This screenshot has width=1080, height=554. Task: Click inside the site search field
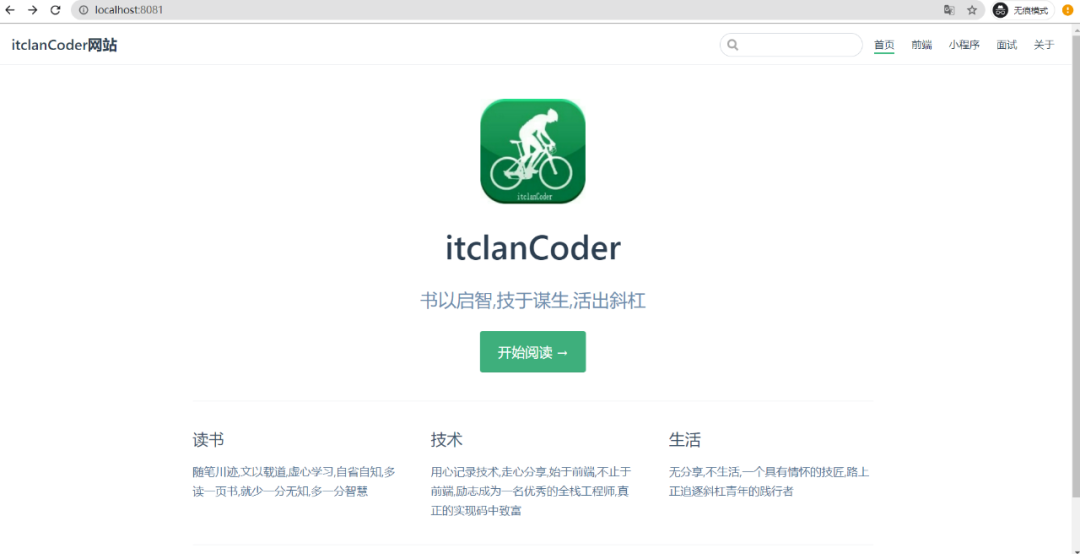(791, 45)
